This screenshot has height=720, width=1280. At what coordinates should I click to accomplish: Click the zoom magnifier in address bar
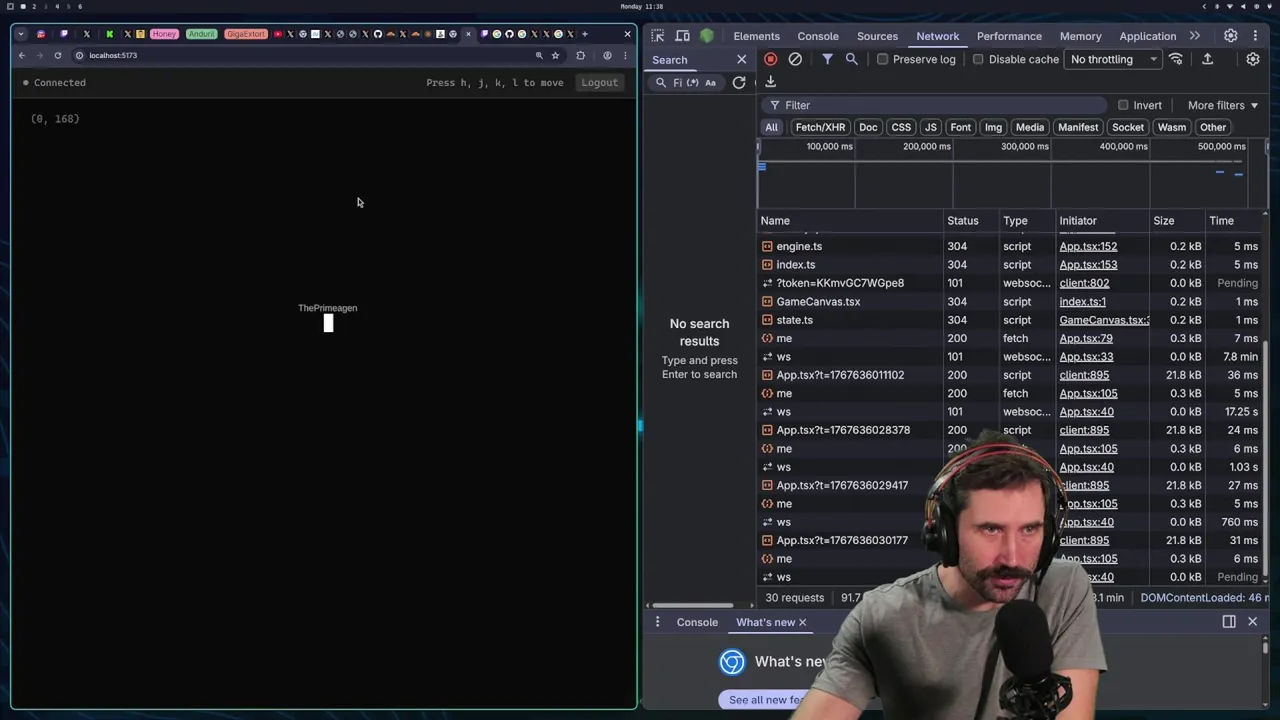click(x=539, y=55)
